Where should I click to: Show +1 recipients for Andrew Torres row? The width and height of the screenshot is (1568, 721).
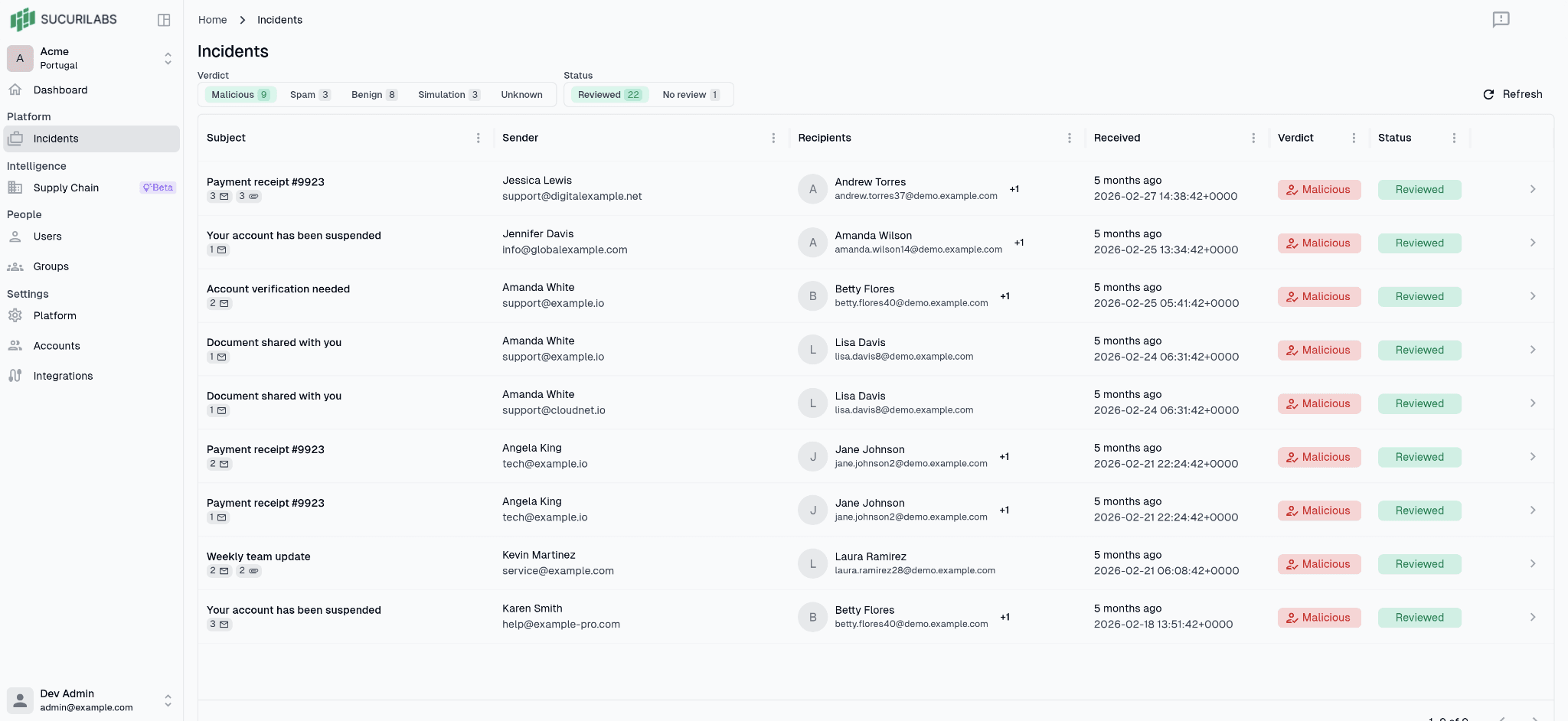pyautogui.click(x=1014, y=189)
